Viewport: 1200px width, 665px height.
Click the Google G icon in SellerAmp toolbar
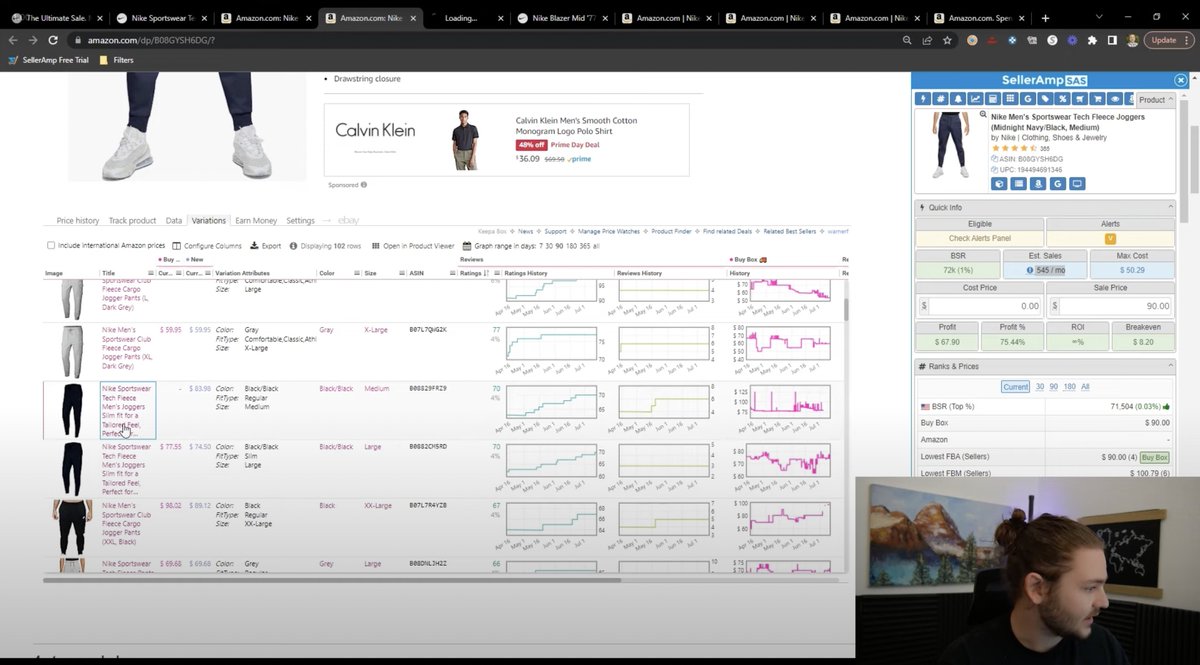click(x=1028, y=99)
